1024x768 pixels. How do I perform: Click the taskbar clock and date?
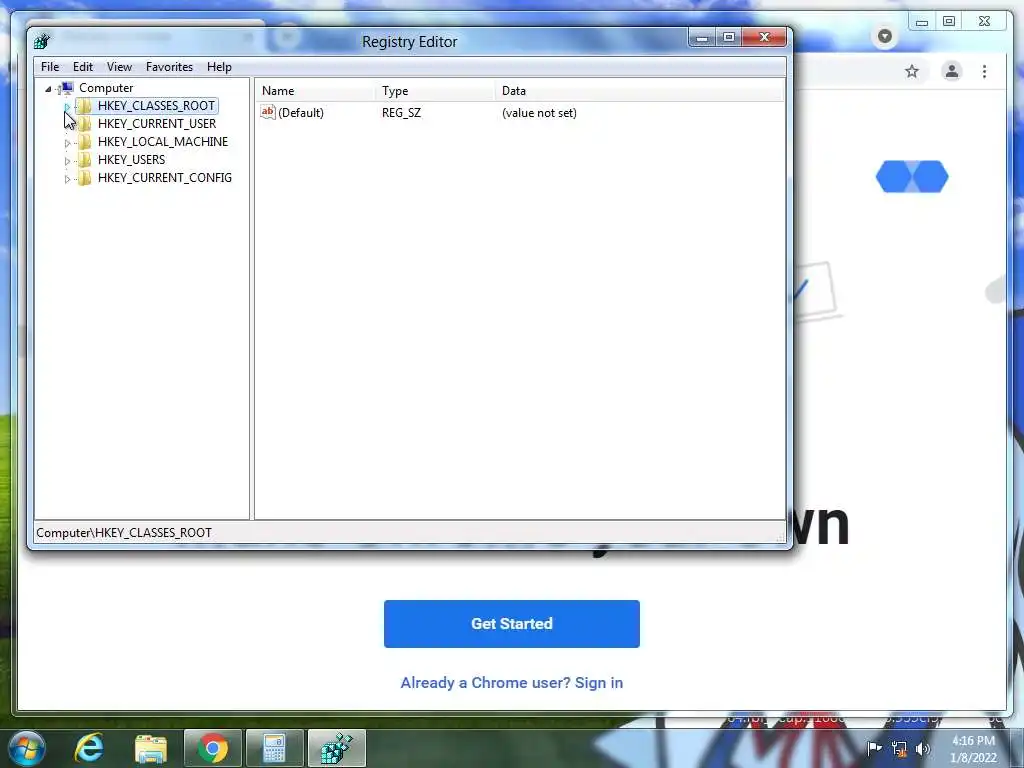coord(974,749)
